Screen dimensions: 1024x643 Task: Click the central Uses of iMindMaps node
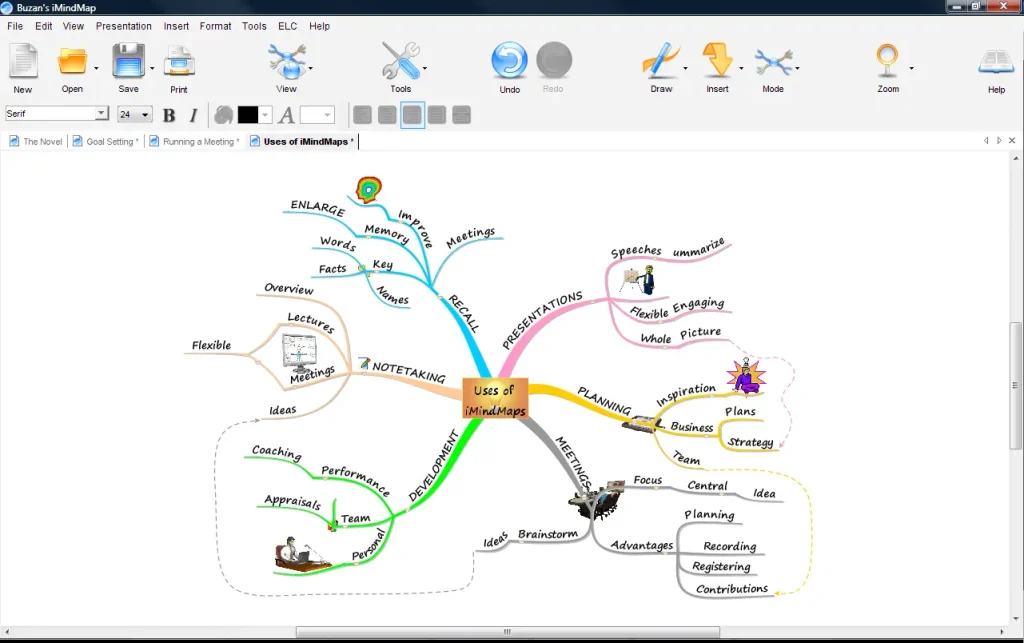494,400
